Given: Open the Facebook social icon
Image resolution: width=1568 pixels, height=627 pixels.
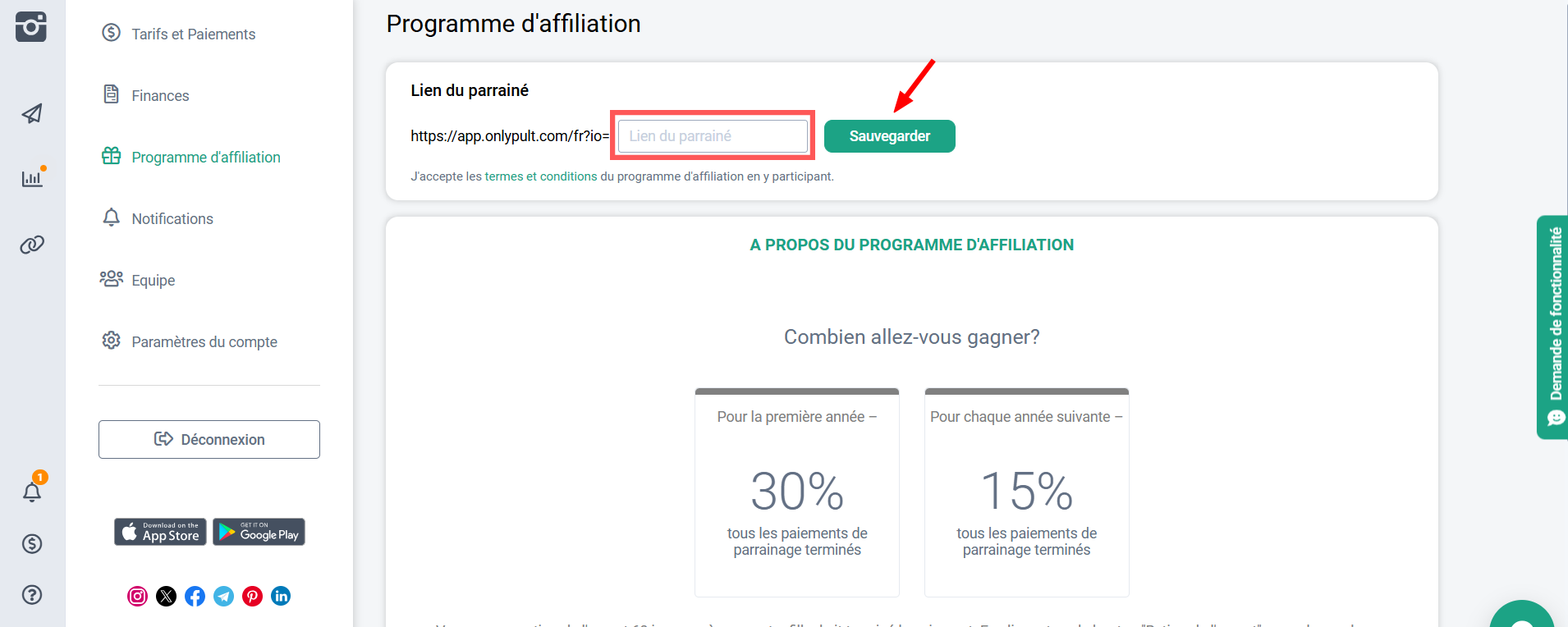Looking at the screenshot, I should (x=195, y=596).
